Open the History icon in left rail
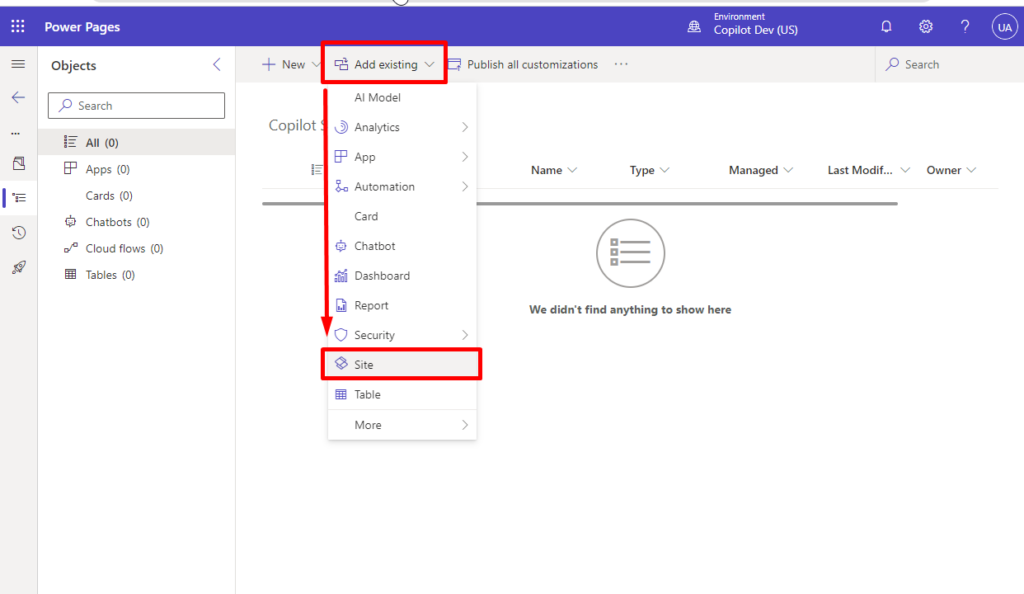This screenshot has width=1024, height=594. tap(19, 232)
